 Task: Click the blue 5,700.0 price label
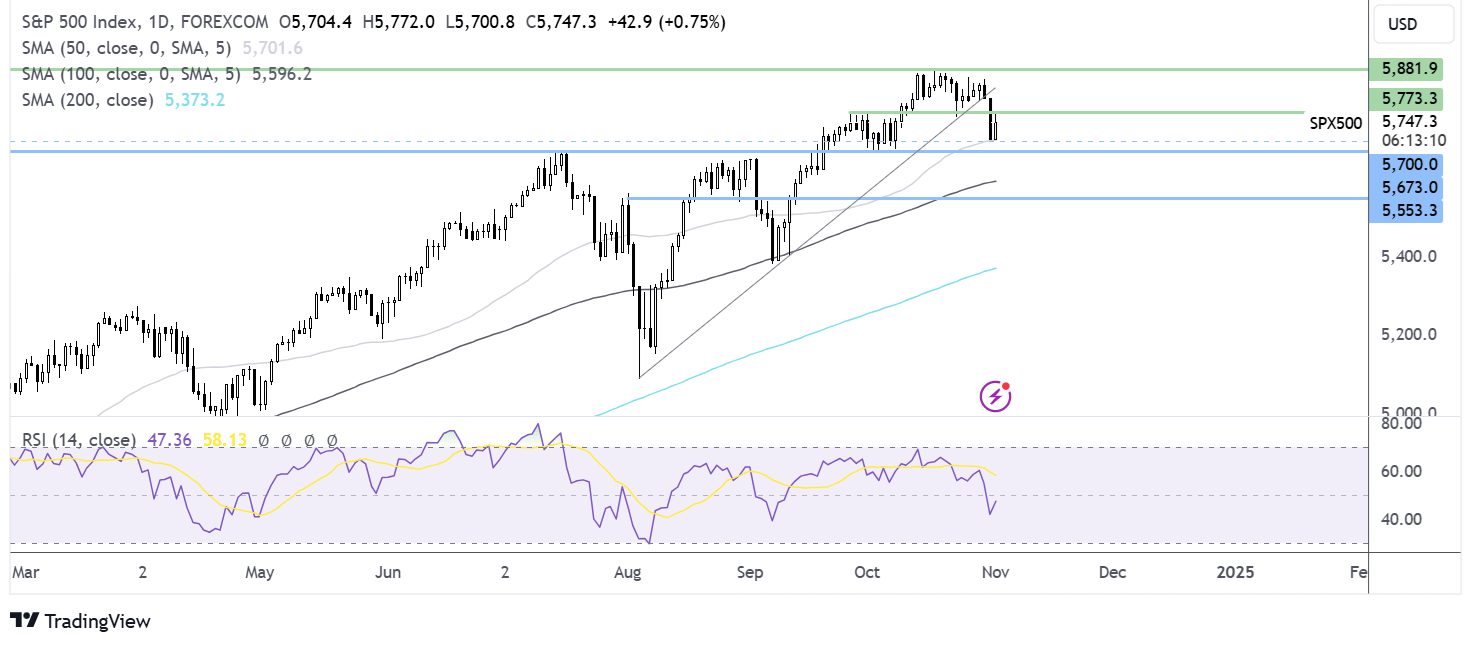[1408, 164]
